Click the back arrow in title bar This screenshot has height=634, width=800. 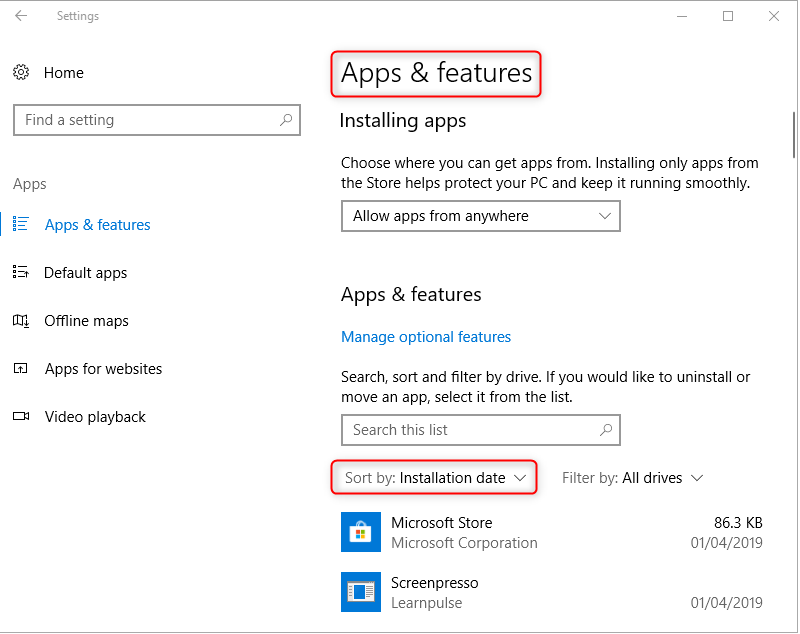[x=22, y=16]
